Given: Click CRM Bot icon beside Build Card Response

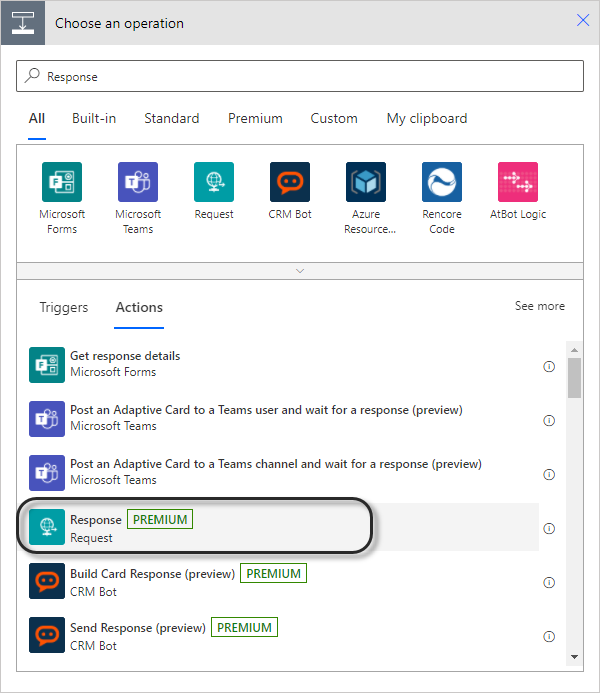Looking at the screenshot, I should (47, 581).
